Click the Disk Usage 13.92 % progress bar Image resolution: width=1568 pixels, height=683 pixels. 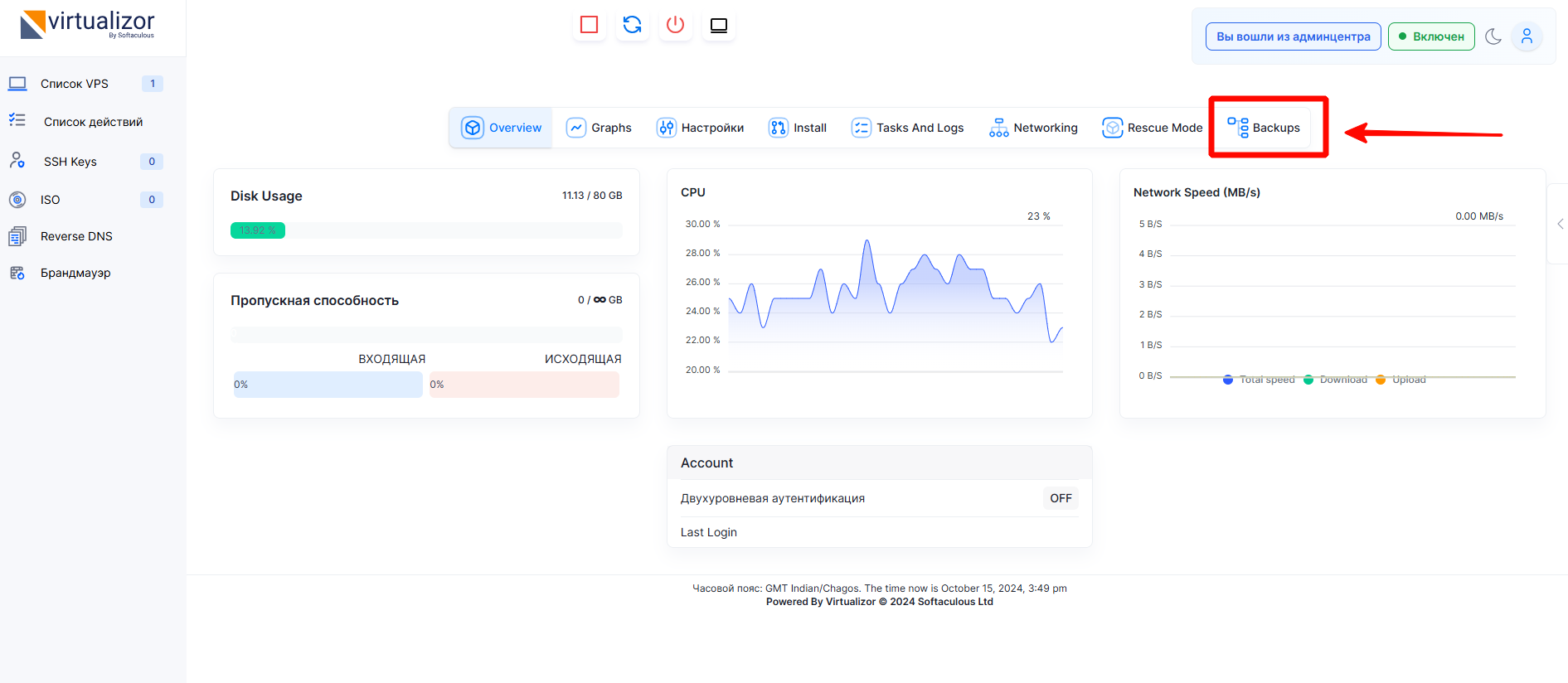[x=258, y=230]
